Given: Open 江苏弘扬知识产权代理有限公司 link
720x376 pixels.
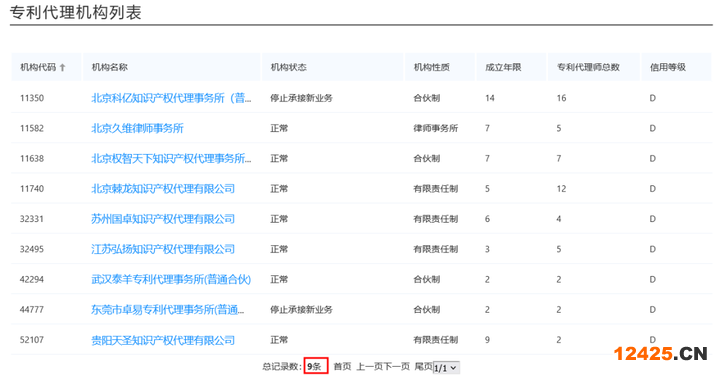Looking at the screenshot, I should point(163,249).
